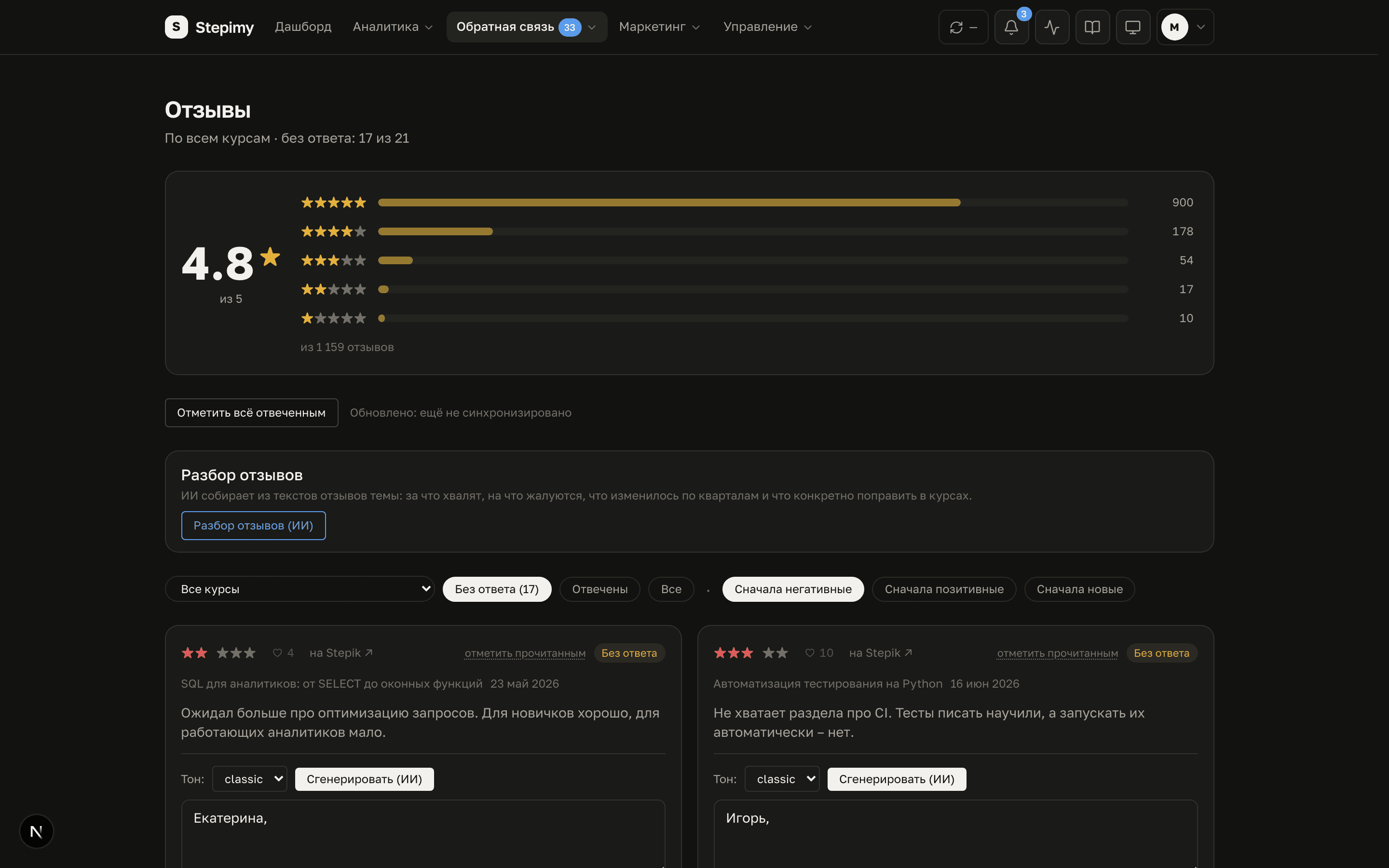Go to the "Дашборд" menu item
1389x868 pixels.
[303, 27]
